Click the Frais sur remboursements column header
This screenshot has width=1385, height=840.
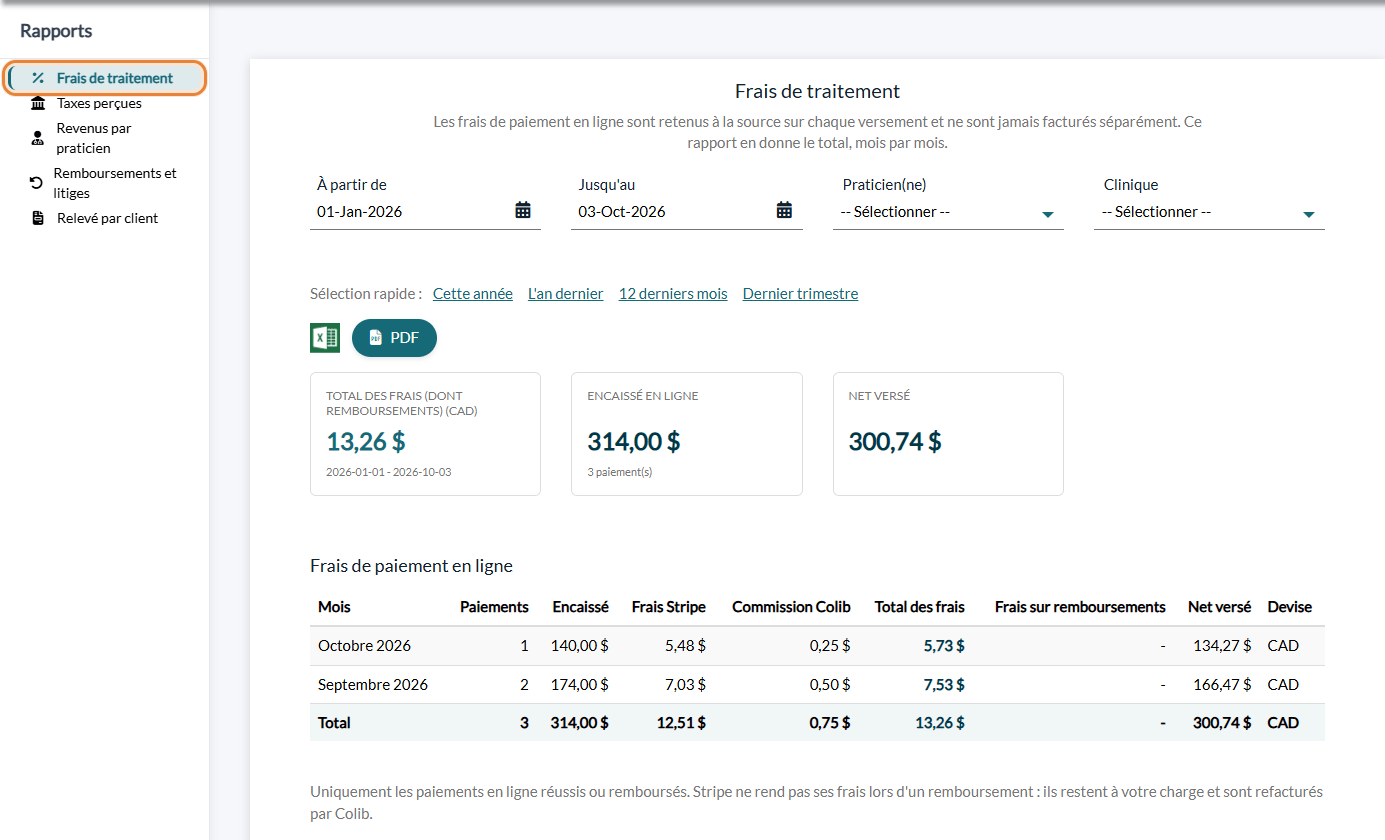point(1080,607)
